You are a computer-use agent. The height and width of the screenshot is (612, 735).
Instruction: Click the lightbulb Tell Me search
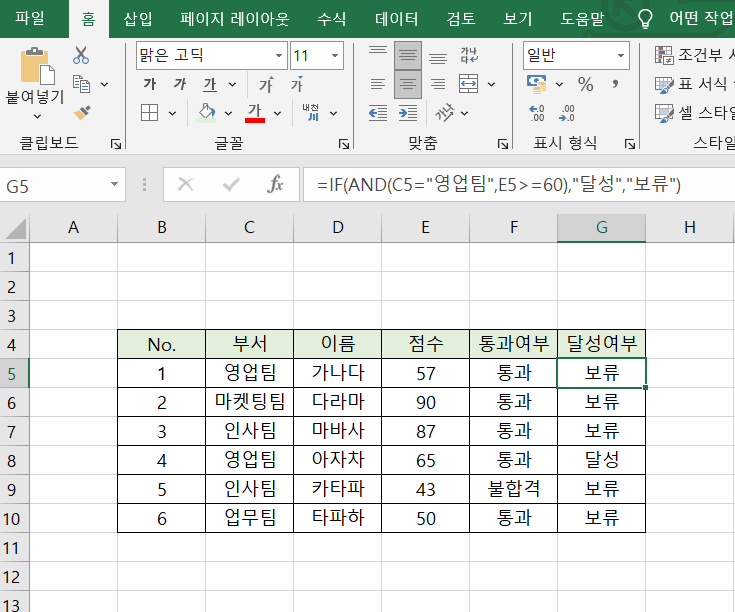[x=645, y=19]
